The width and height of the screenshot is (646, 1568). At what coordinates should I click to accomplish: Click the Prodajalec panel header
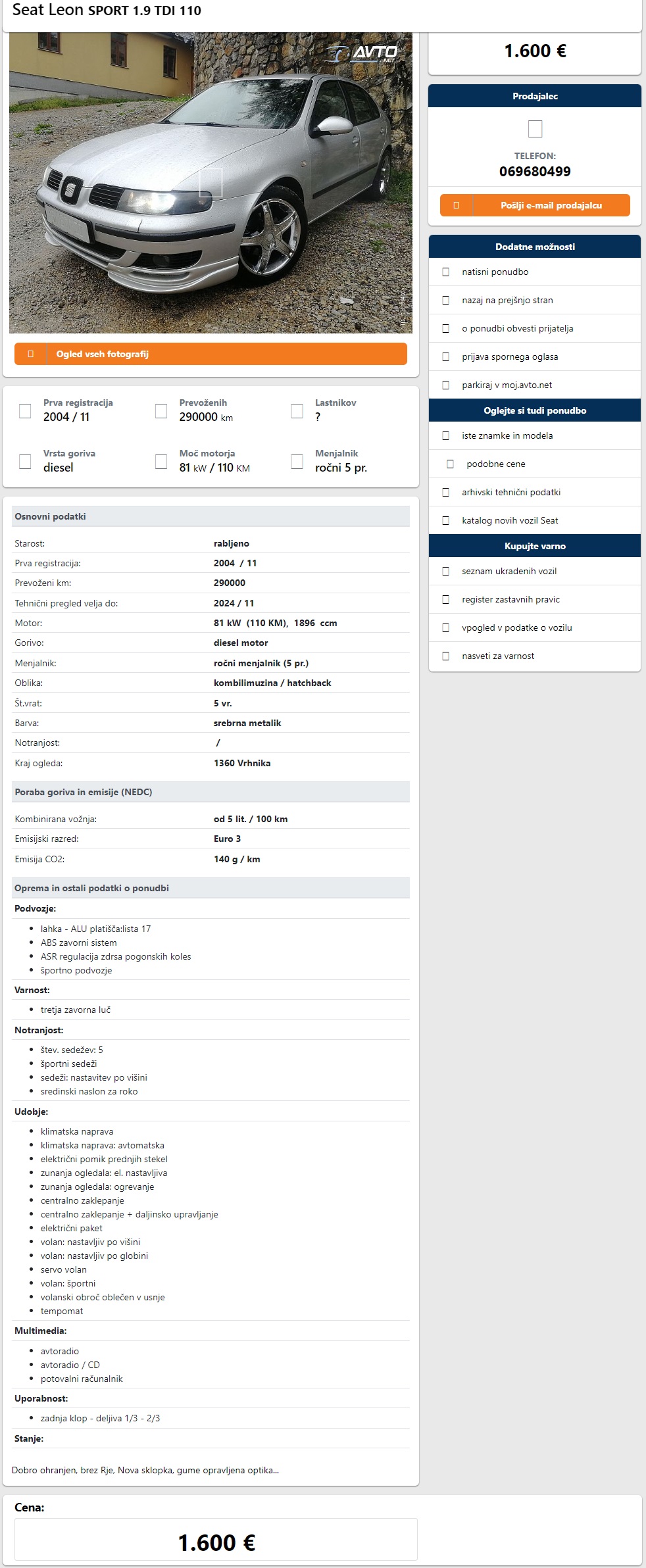(x=535, y=96)
